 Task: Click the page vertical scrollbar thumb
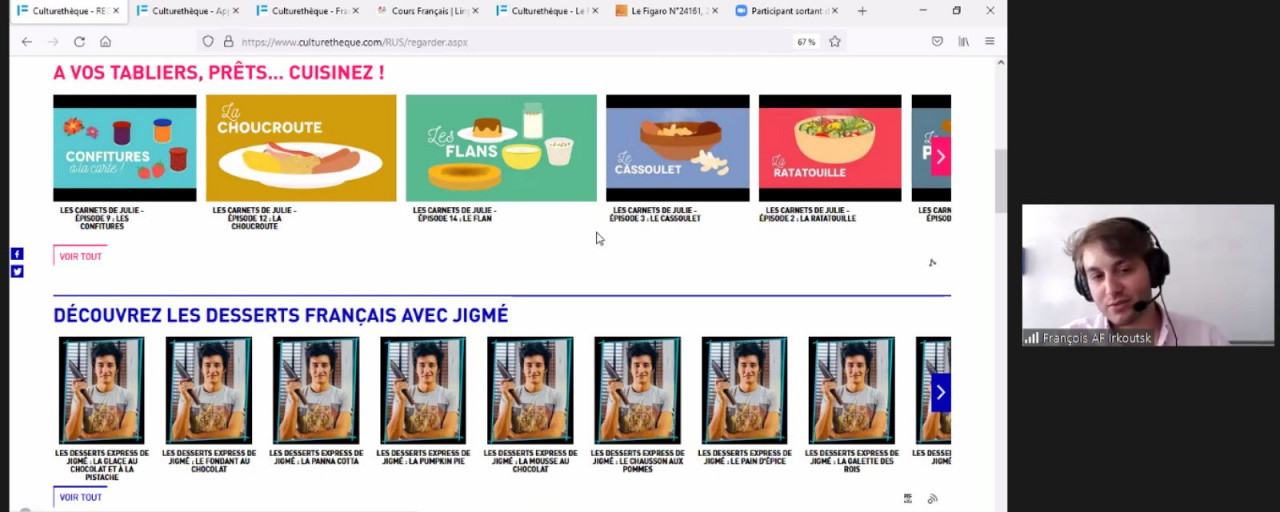coord(1001,180)
